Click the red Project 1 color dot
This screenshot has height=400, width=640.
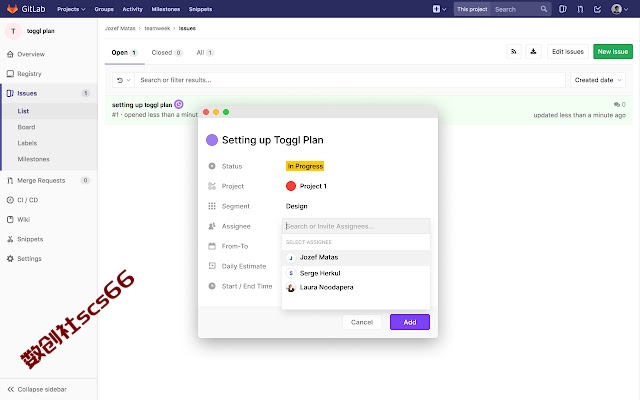(291, 186)
